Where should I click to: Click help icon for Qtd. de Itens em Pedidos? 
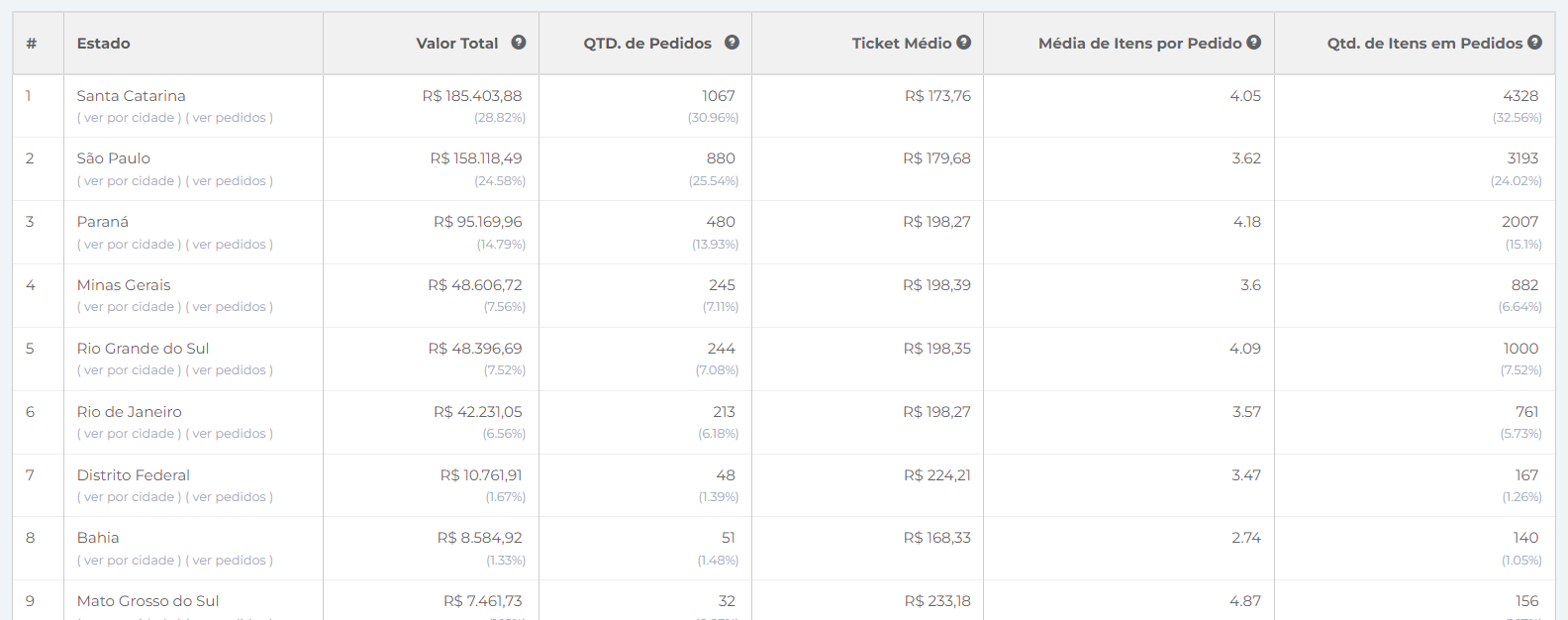point(1534,43)
